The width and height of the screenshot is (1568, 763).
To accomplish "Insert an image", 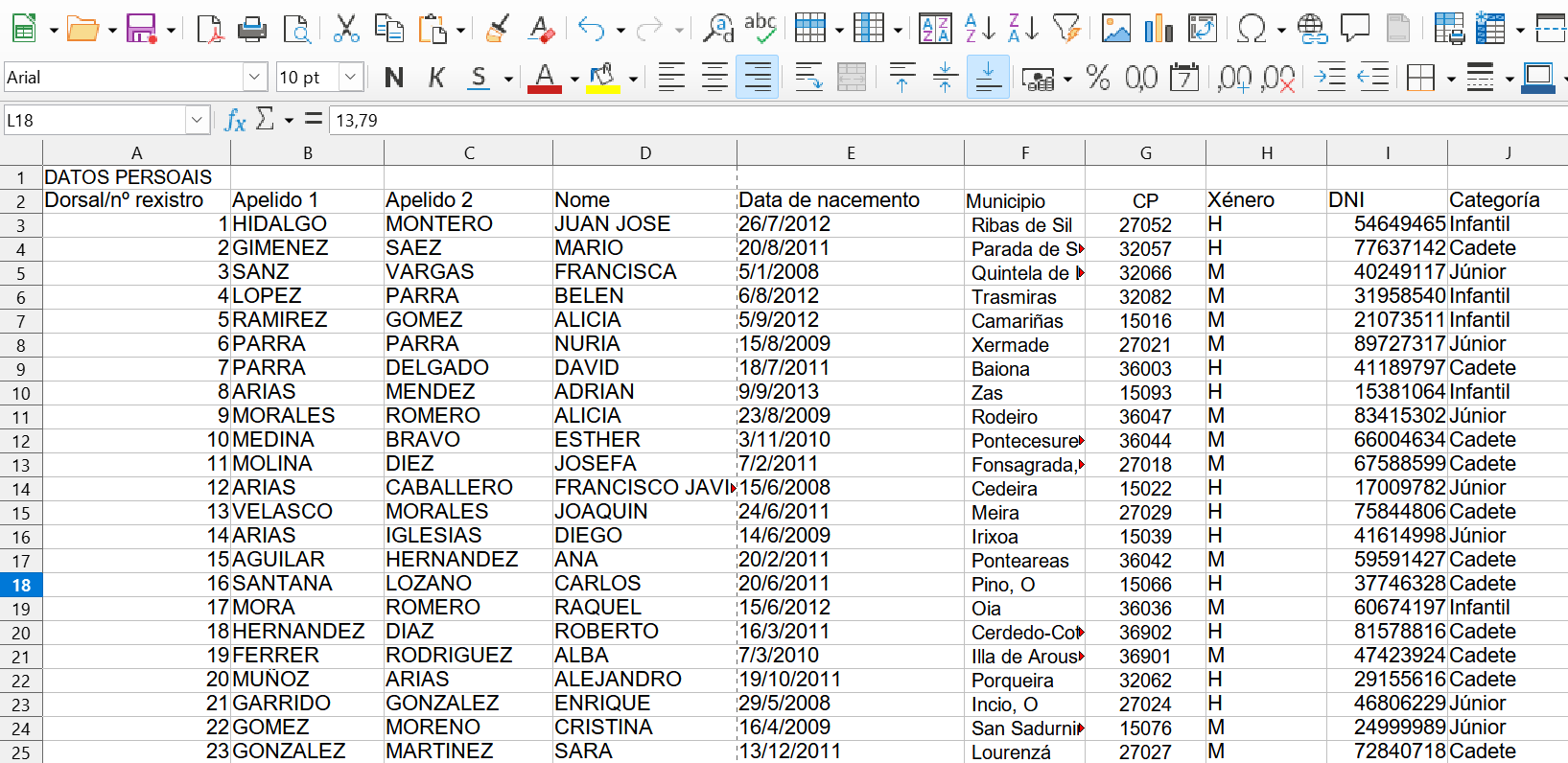I will pos(1116,29).
